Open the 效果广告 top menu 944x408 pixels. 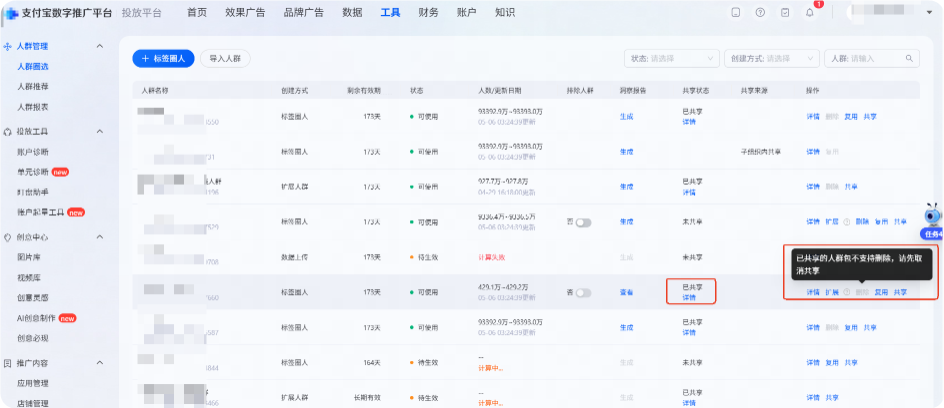coord(245,13)
